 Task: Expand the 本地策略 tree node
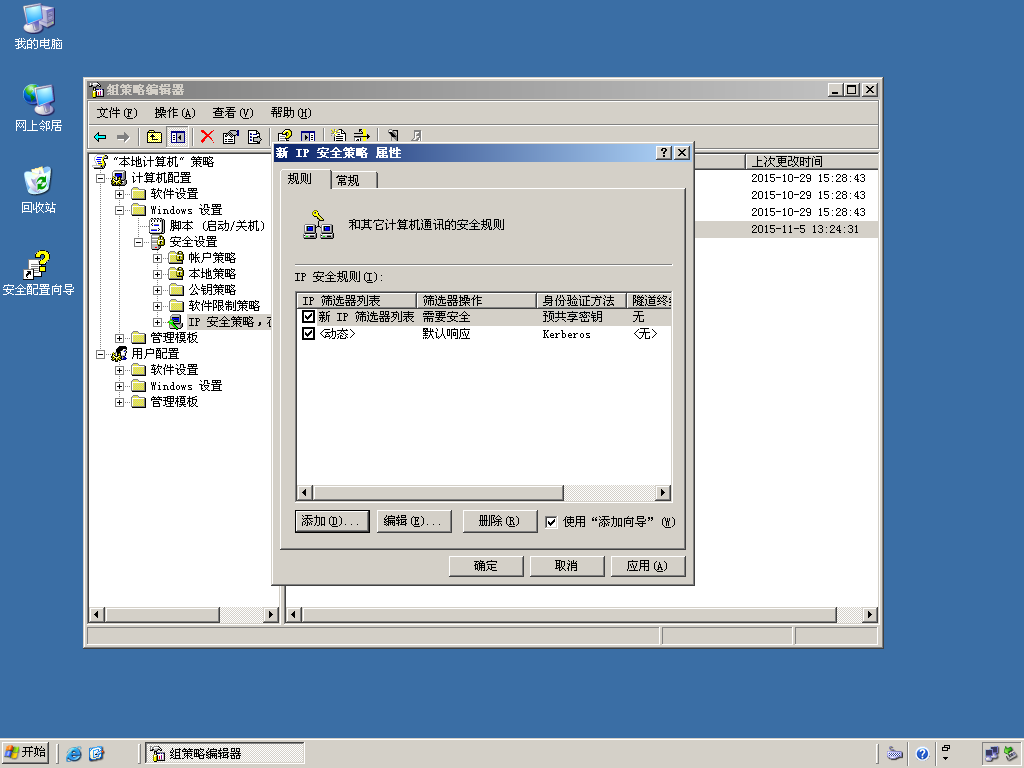[157, 274]
